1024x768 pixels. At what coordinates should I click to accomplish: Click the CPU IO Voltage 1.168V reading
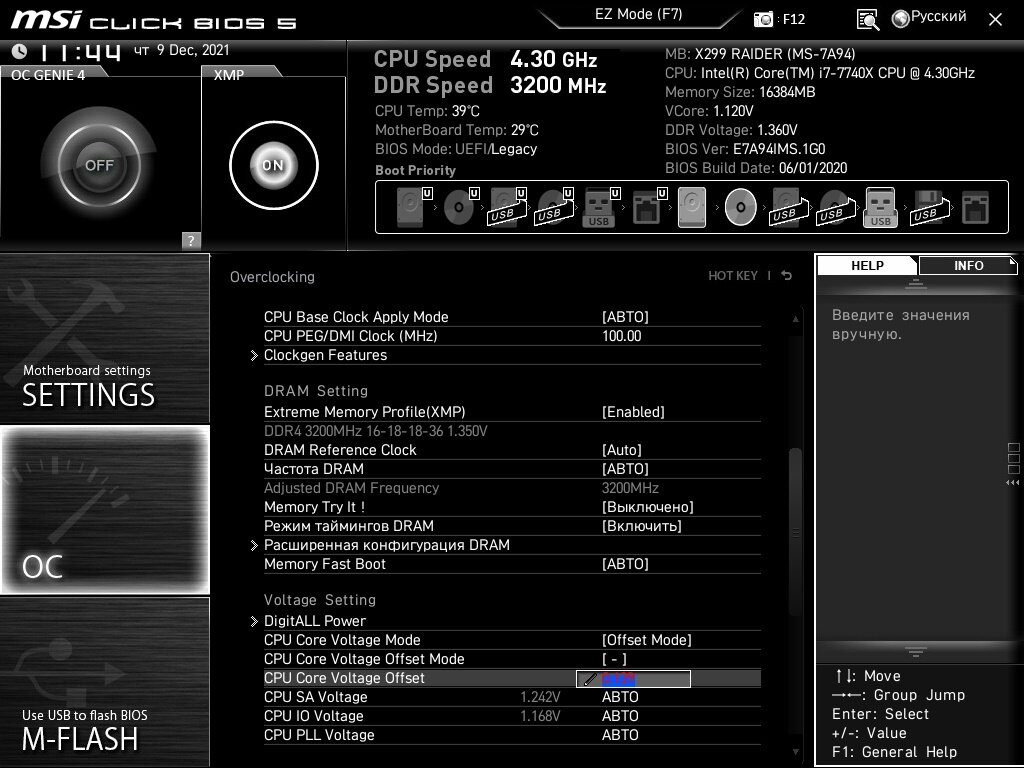click(540, 716)
